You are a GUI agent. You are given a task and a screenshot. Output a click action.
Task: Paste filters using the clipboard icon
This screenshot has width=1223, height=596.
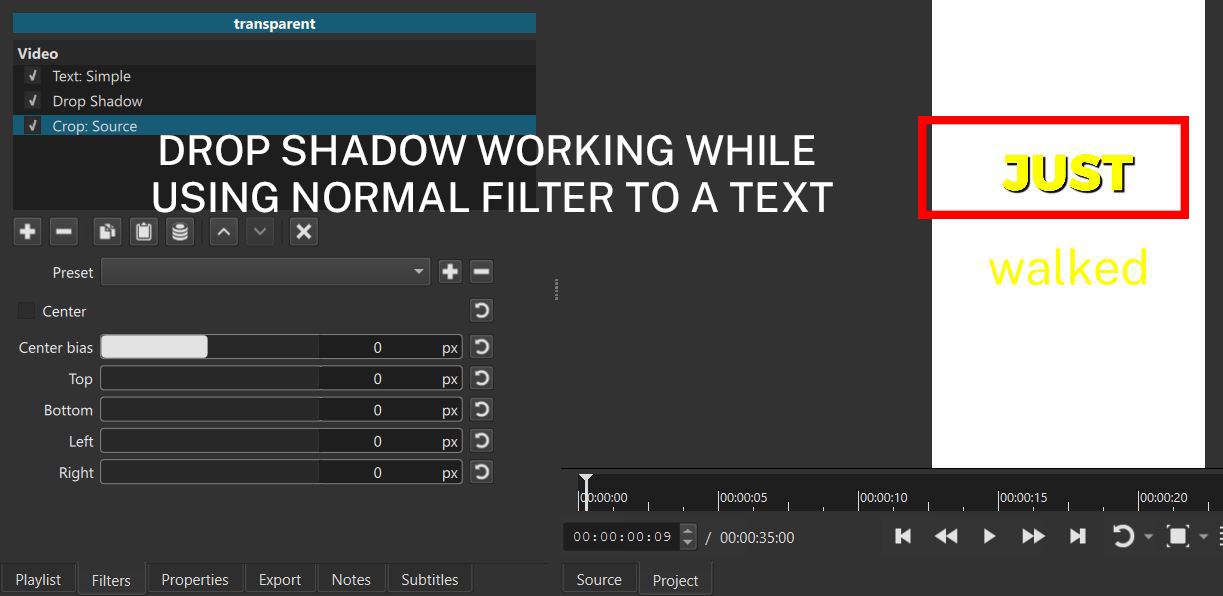(x=143, y=232)
